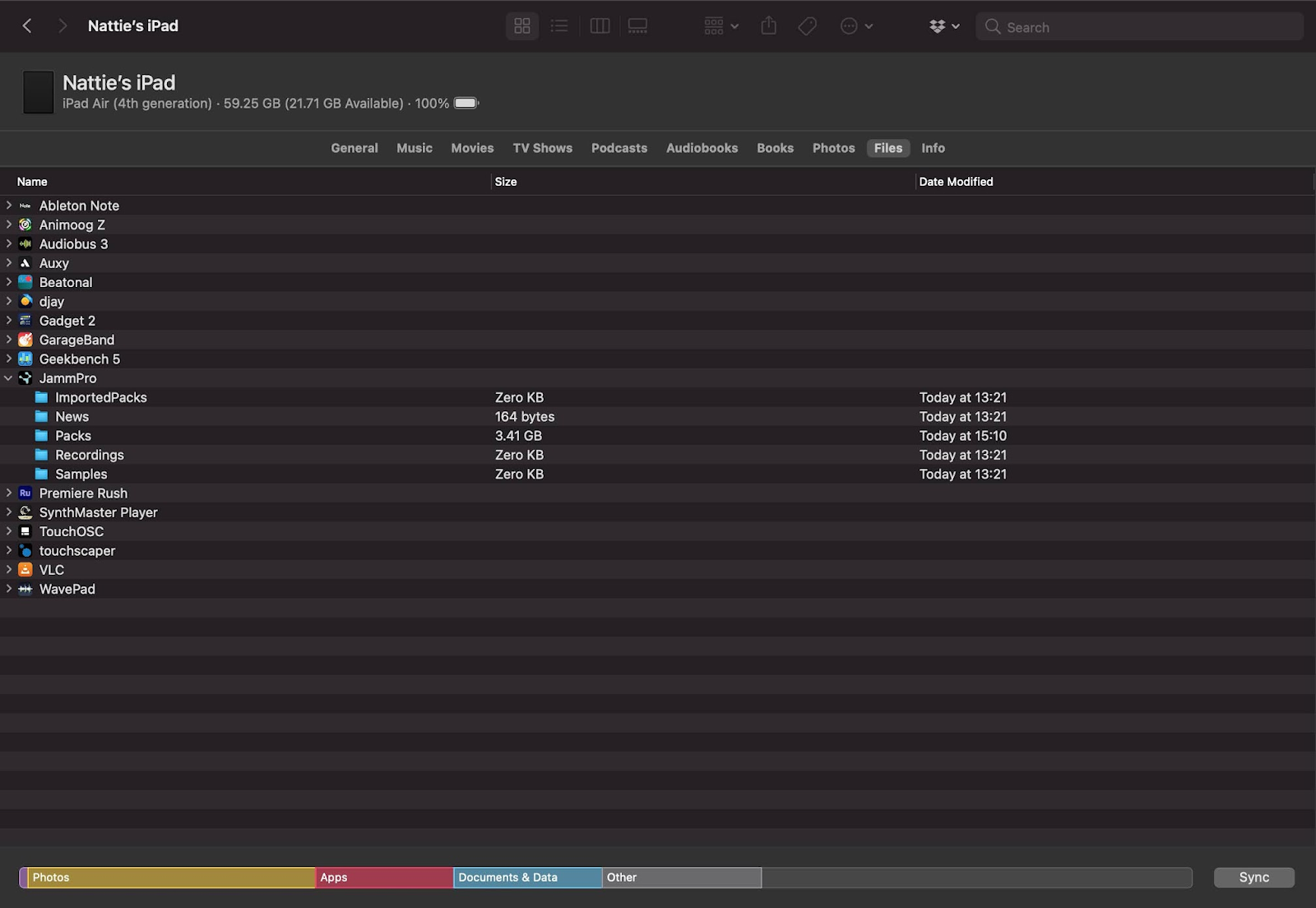Screen dimensions: 1316x908
Task: Expand the Beatonal app row
Action: pos(9,282)
